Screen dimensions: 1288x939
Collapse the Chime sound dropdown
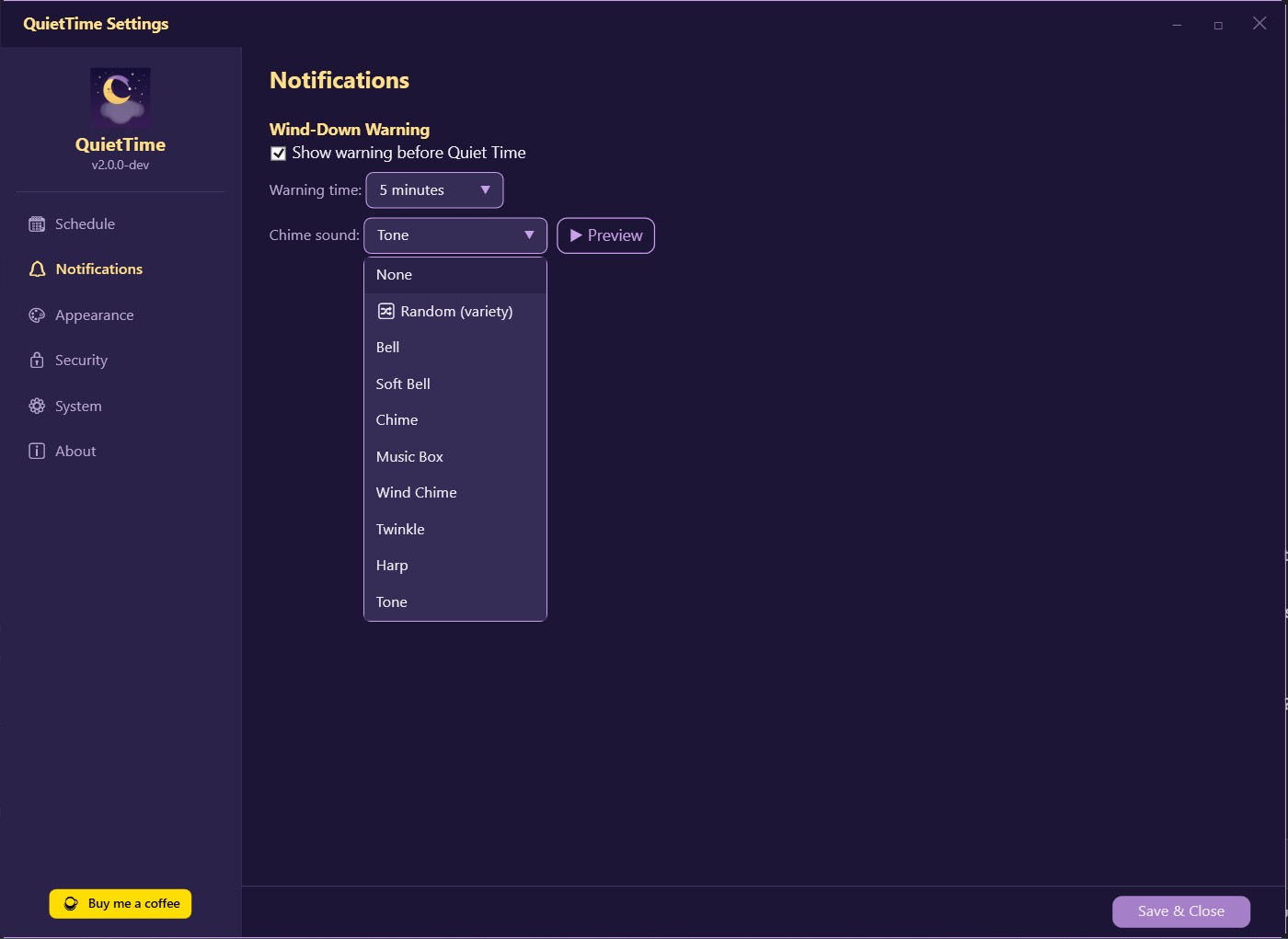455,235
